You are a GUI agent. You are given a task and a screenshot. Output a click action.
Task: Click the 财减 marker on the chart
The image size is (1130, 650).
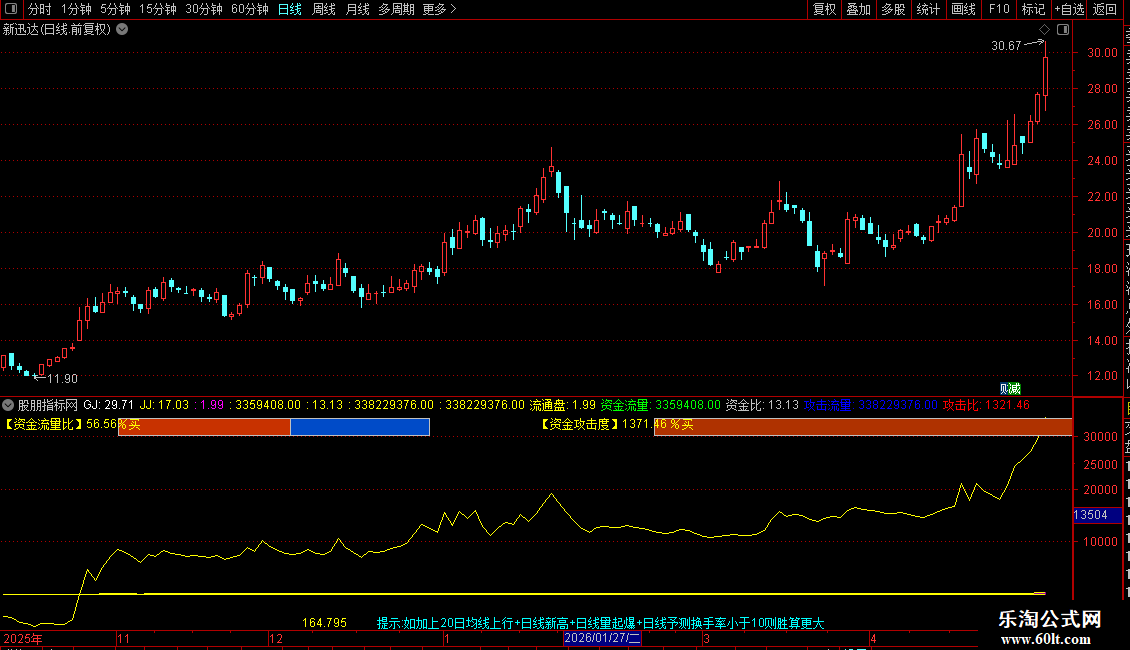click(1010, 388)
